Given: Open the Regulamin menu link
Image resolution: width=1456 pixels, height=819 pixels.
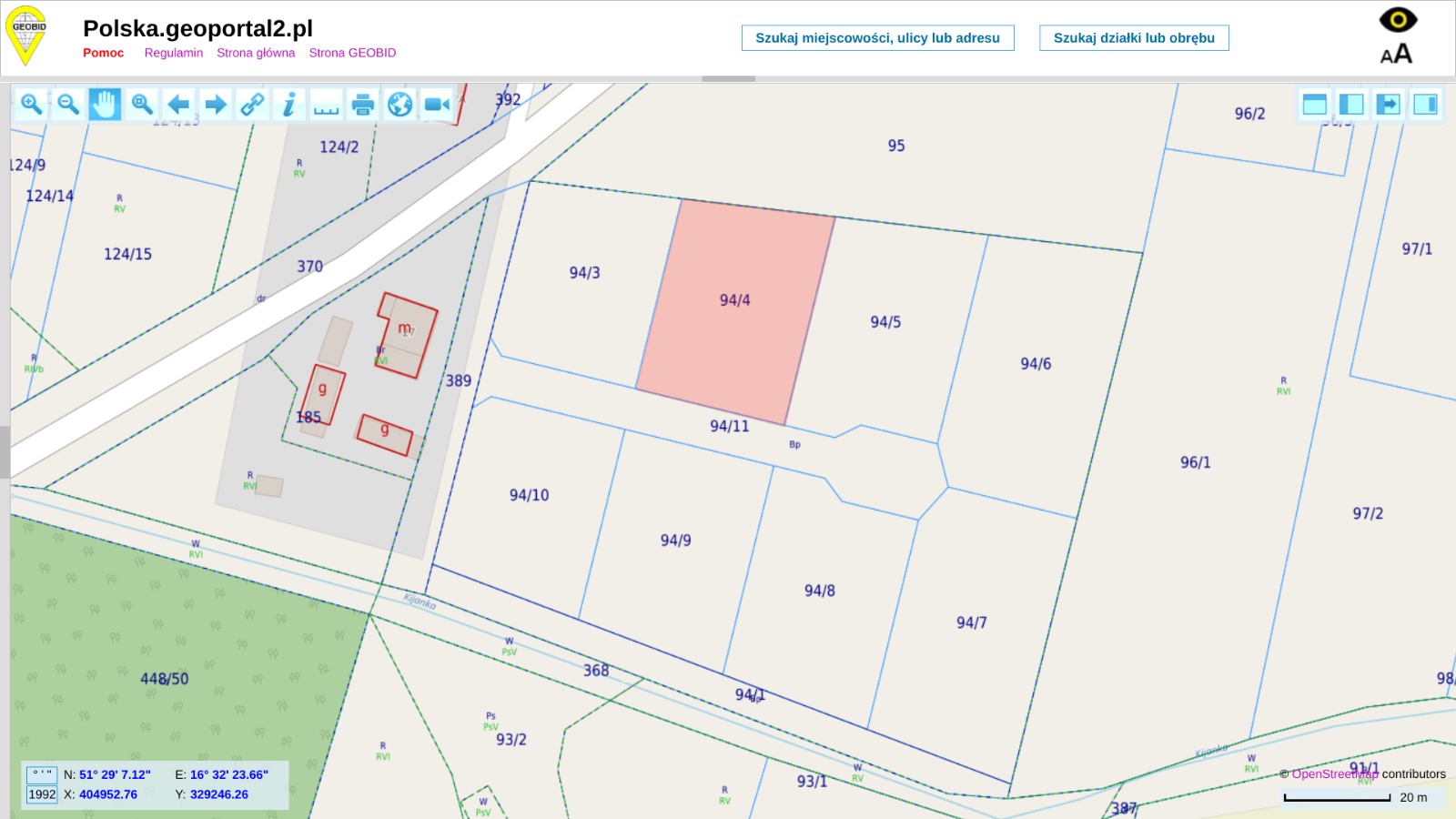Looking at the screenshot, I should pos(173,53).
